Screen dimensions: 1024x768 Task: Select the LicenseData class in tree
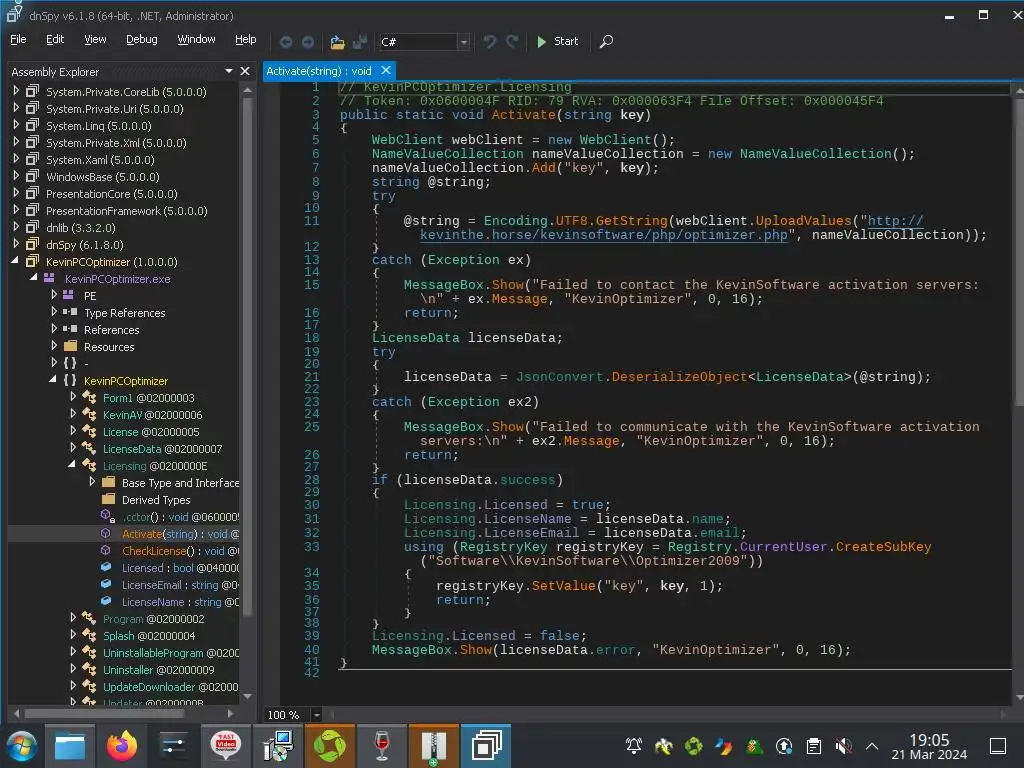162,449
